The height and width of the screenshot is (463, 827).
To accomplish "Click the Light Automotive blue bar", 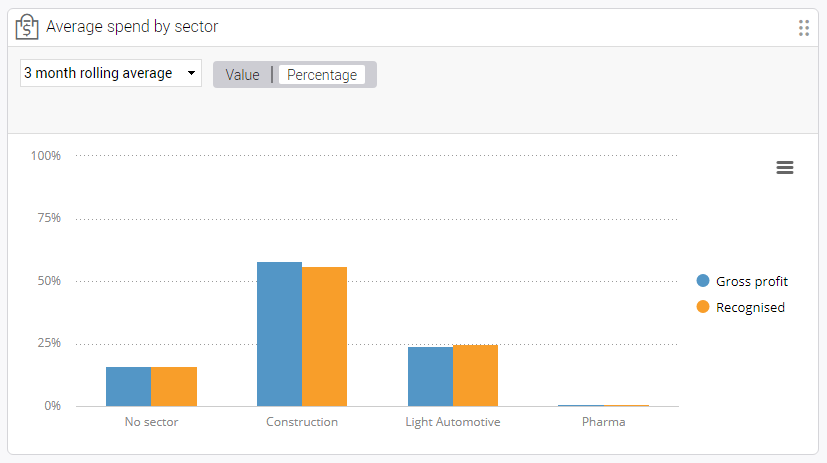I will (x=430, y=377).
